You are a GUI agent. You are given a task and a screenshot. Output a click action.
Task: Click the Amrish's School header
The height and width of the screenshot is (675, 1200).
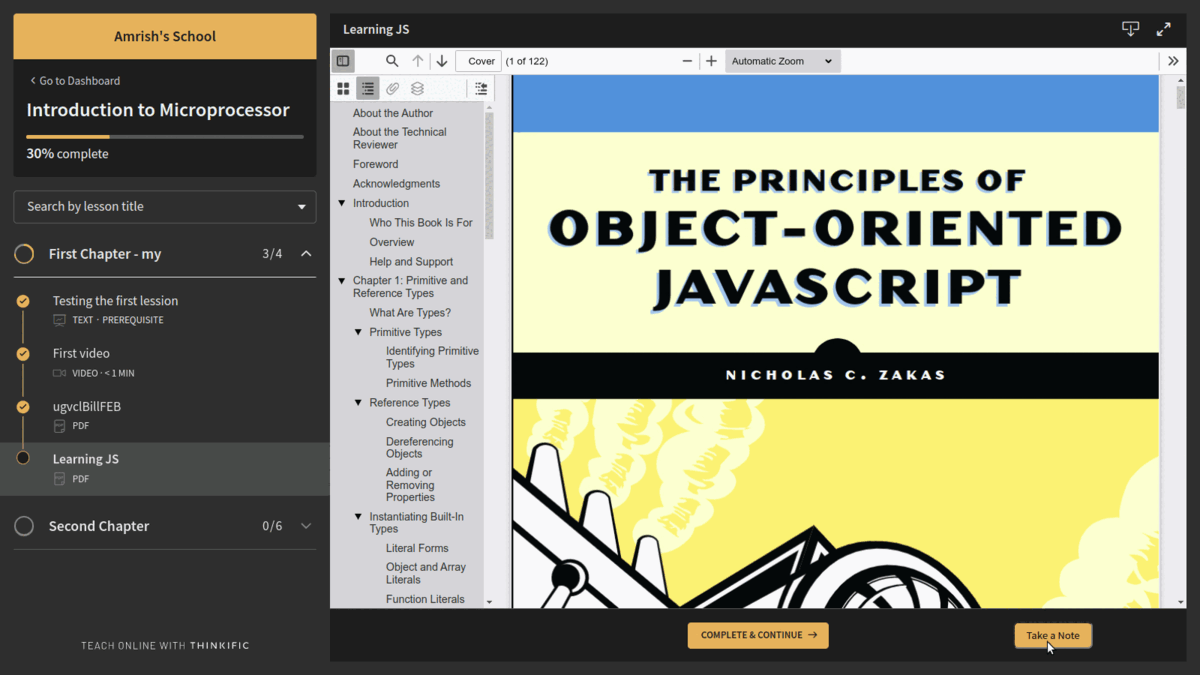[165, 36]
